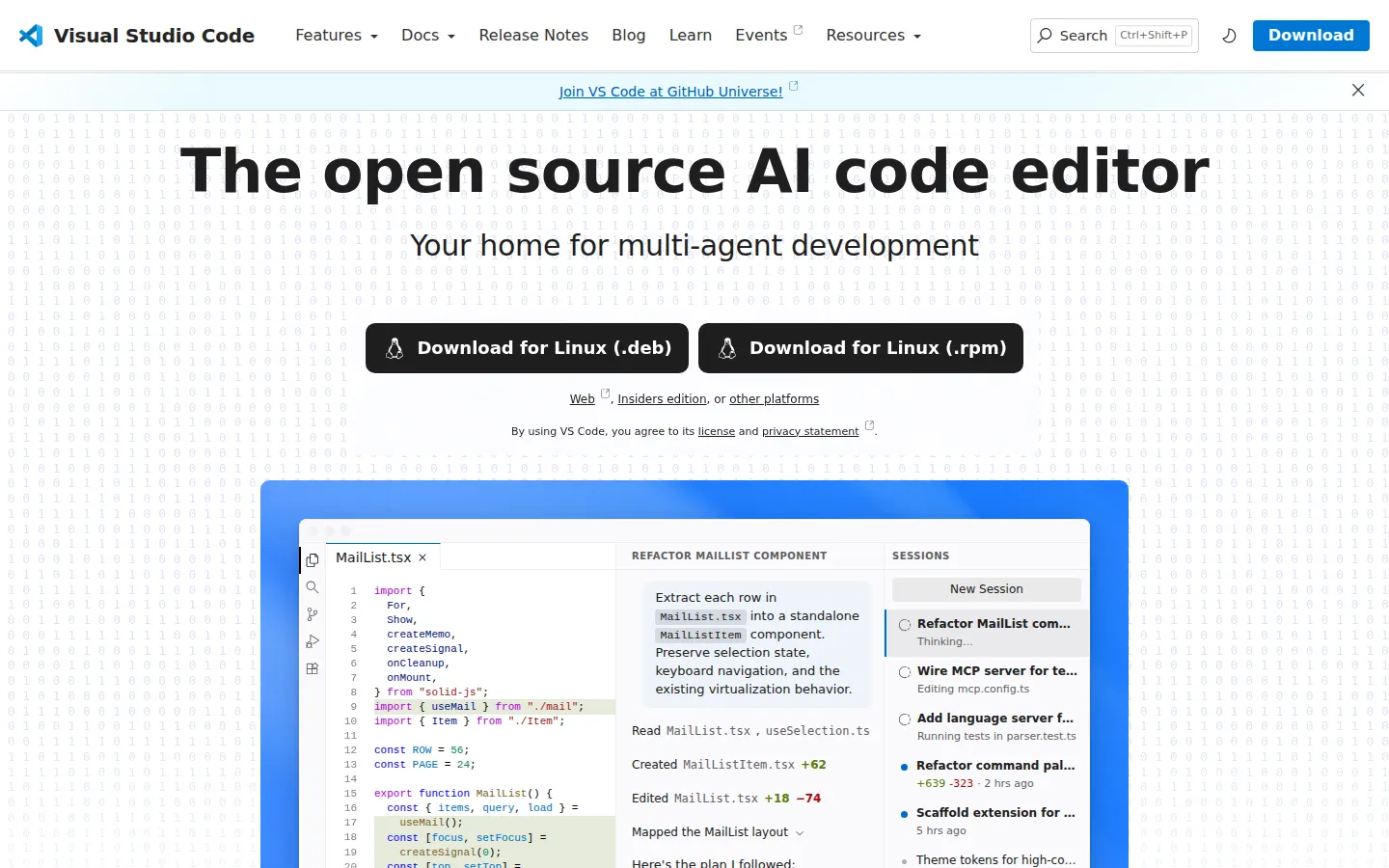Click the Visual Studio Code logo icon
The height and width of the screenshot is (868, 1389).
31,36
